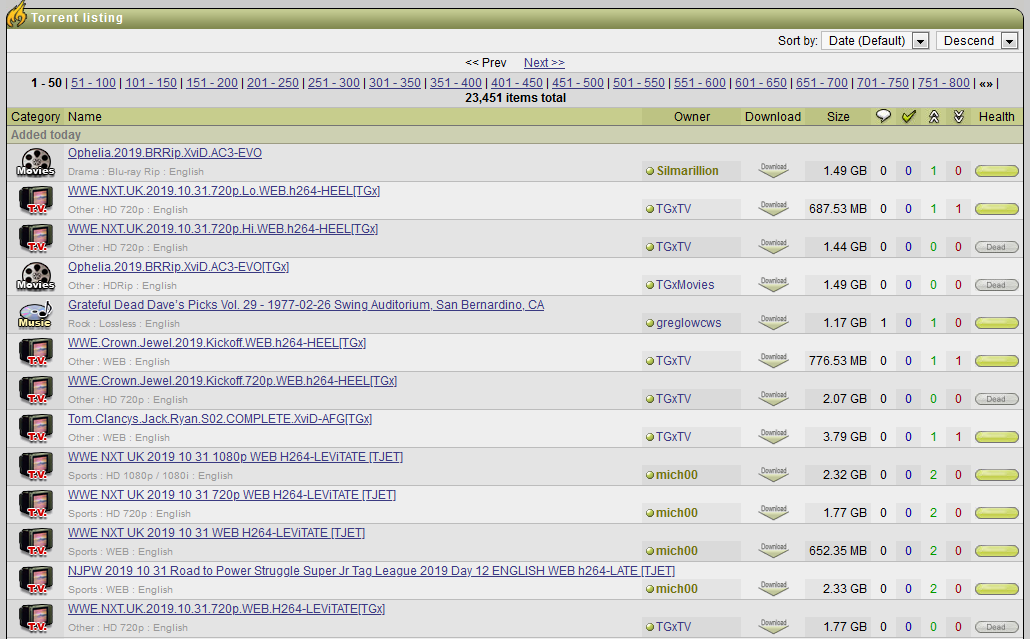Click the Music category icon for Grateful Dead

point(35,315)
